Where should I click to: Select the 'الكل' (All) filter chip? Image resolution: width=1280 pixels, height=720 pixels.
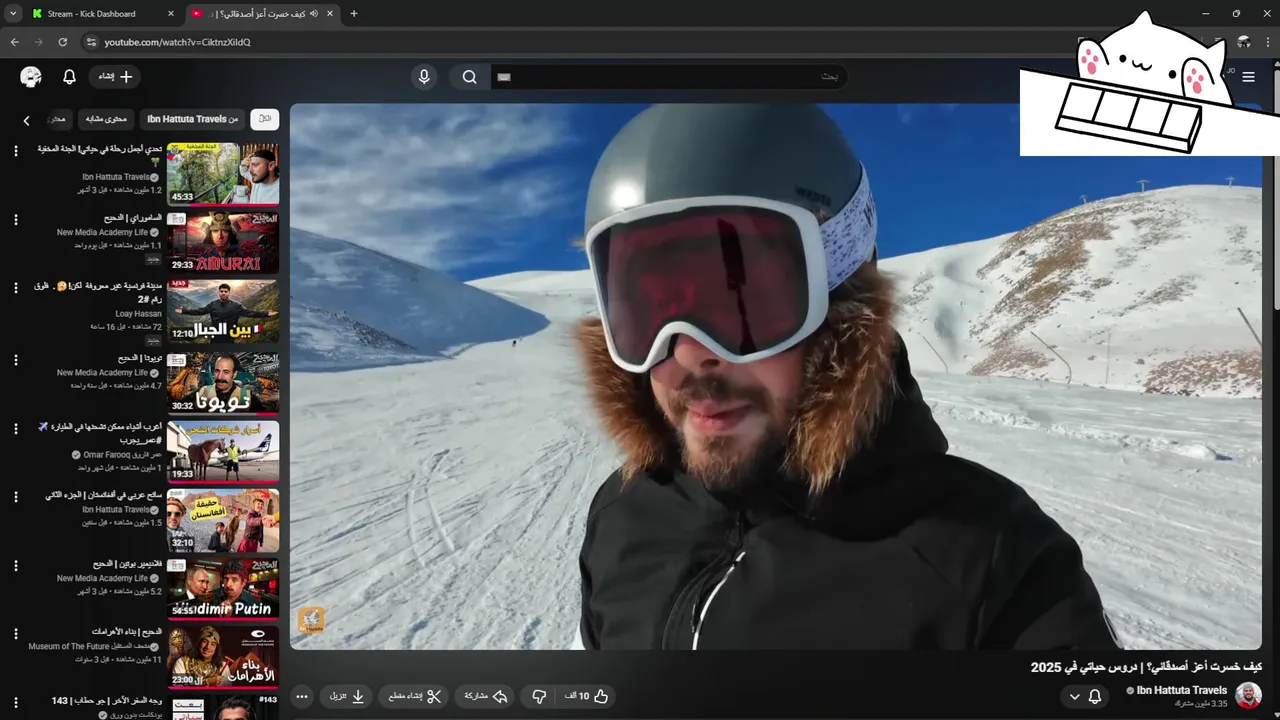(264, 119)
